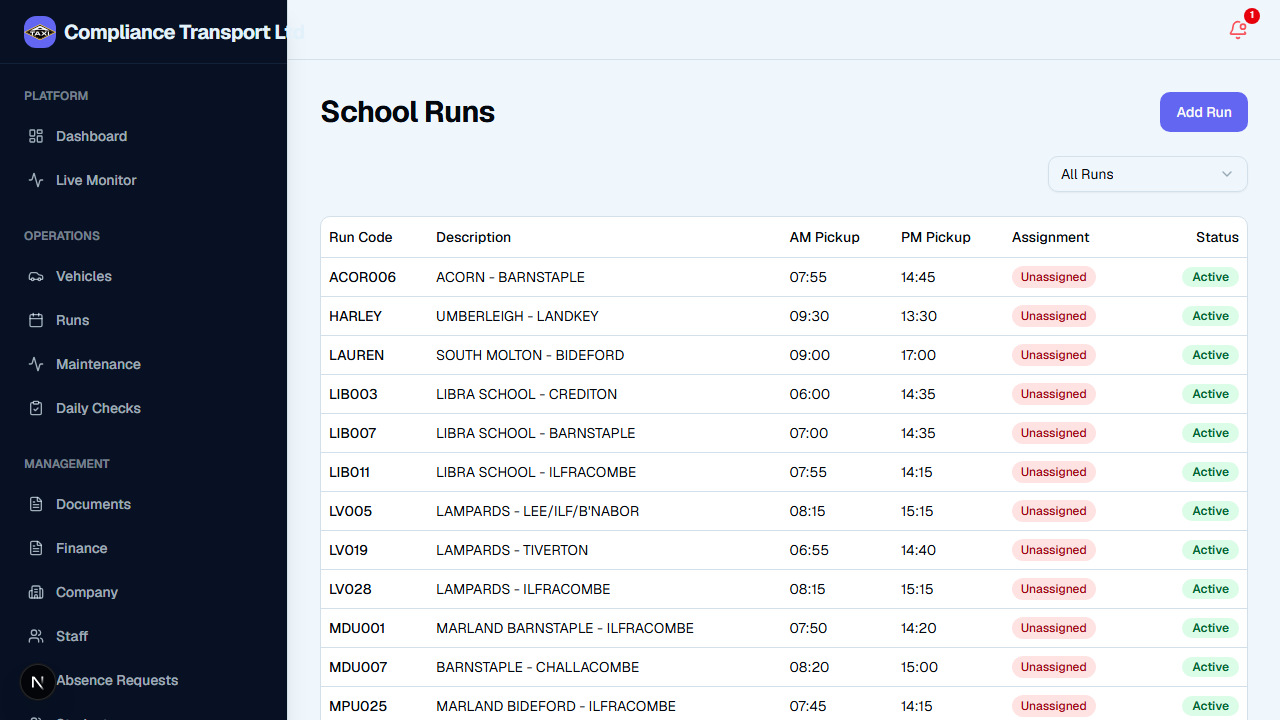Select run code HARLEY
This screenshot has height=720, width=1280.
356,316
